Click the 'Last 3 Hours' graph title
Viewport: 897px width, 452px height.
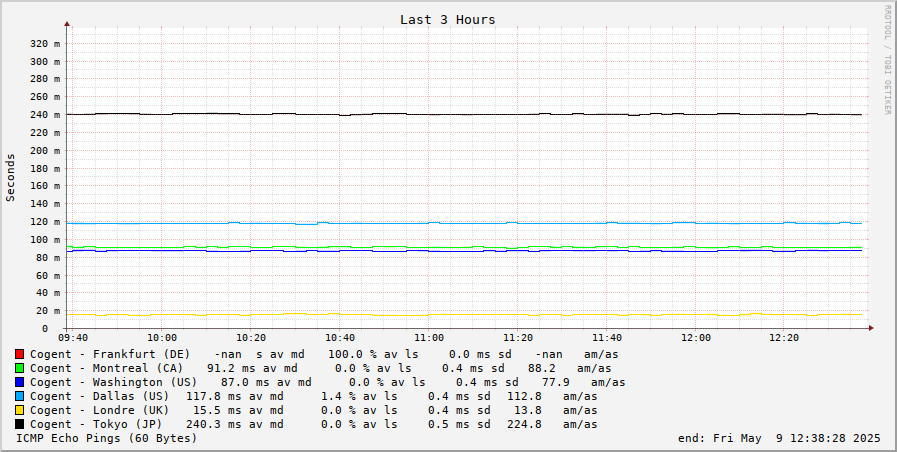(447, 20)
